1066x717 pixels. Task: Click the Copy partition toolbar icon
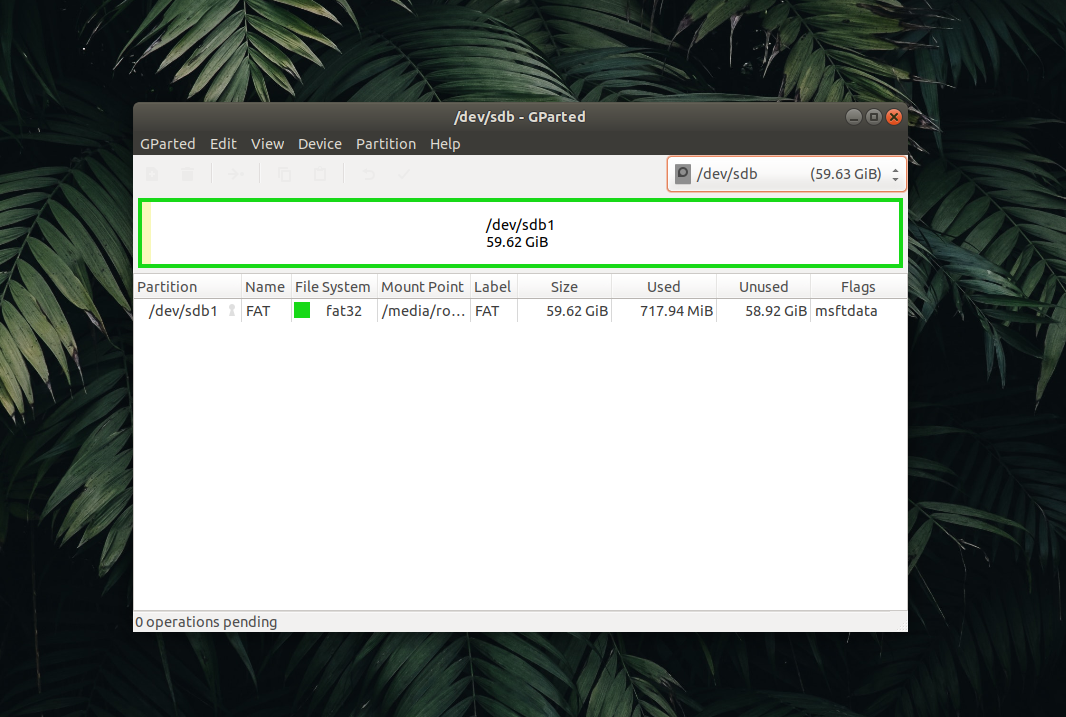point(285,175)
